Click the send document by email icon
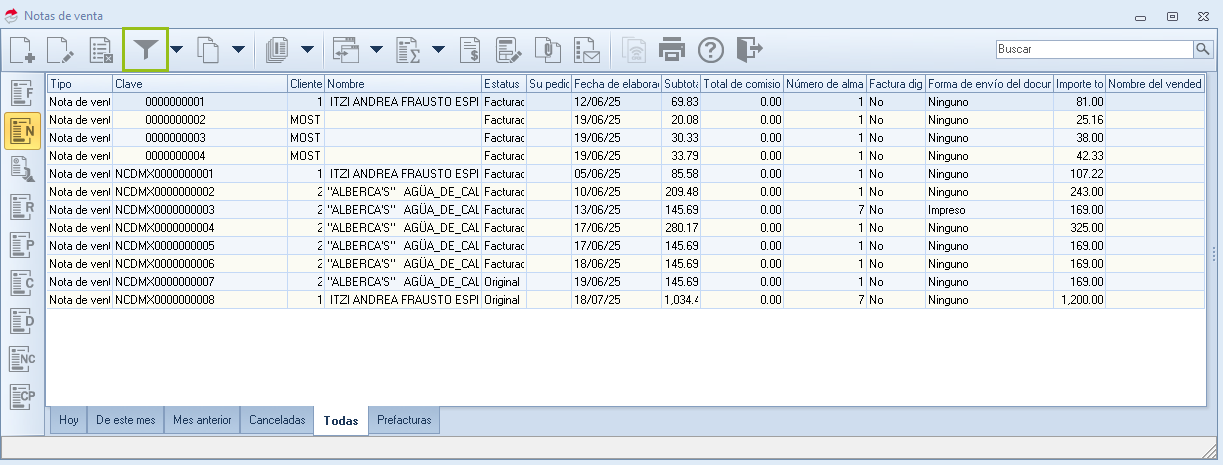Screen dimensions: 1223x465 585,49
